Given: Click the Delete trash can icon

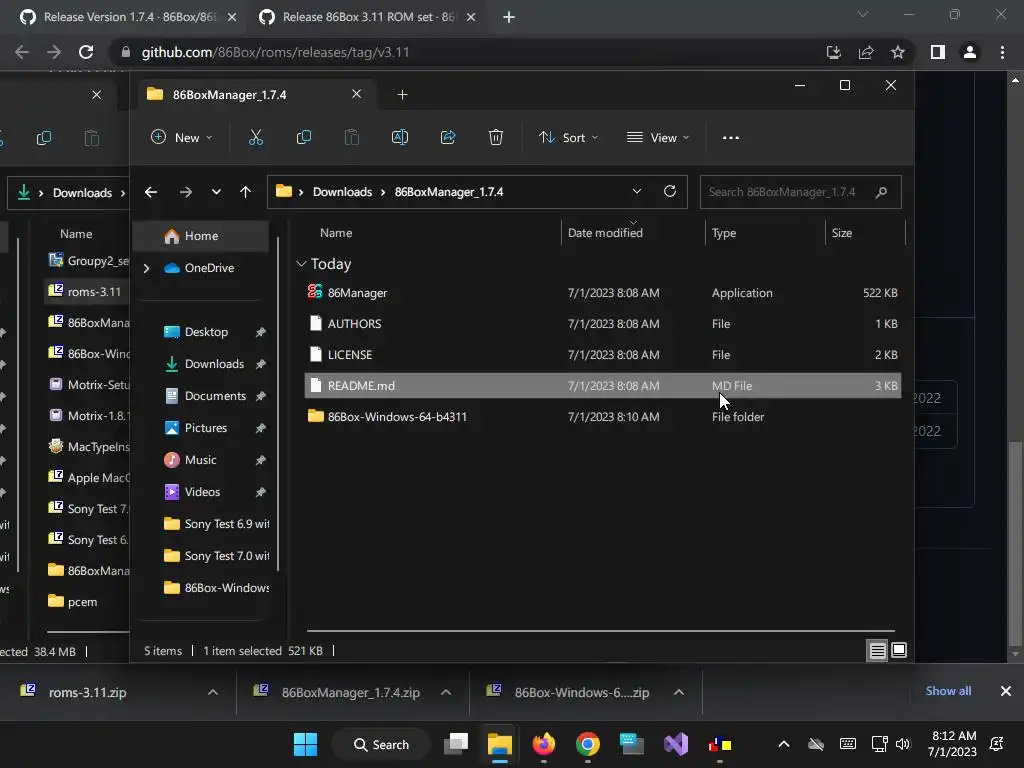Looking at the screenshot, I should click(496, 137).
